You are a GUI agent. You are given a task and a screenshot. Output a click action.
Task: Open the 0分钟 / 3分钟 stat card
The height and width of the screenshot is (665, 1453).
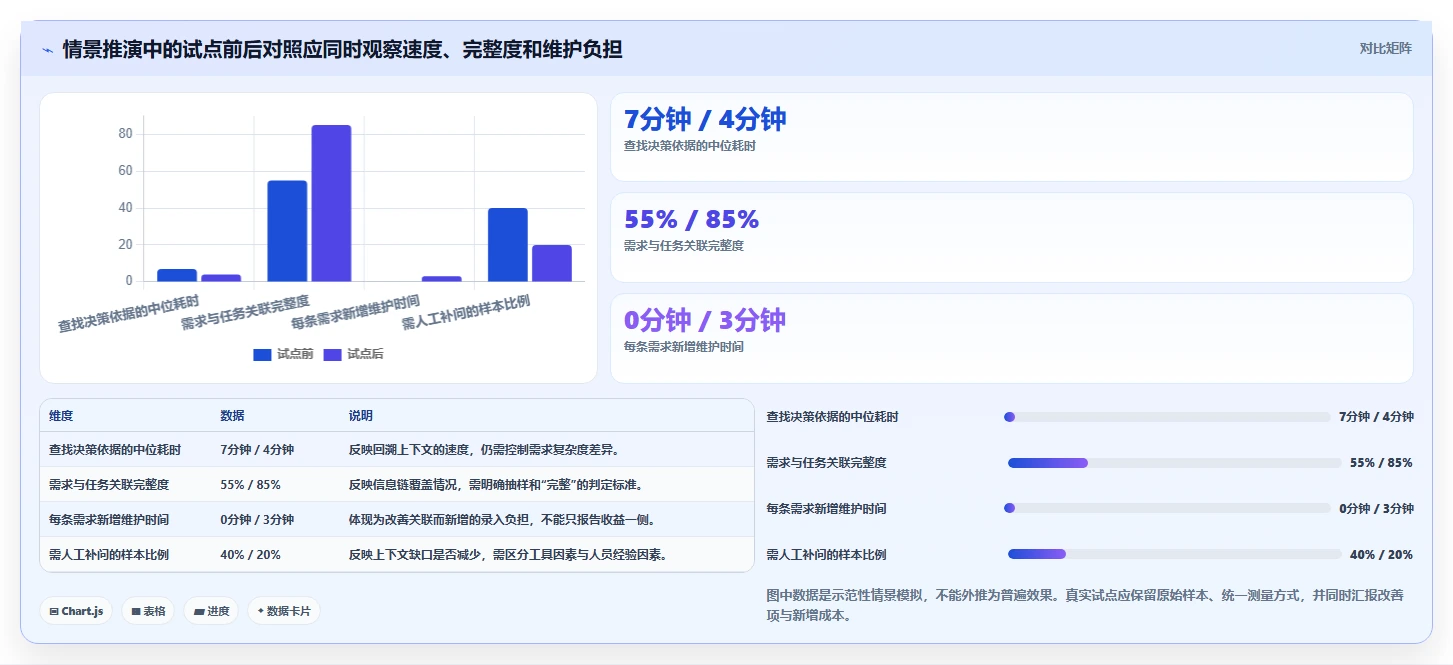coord(1011,338)
